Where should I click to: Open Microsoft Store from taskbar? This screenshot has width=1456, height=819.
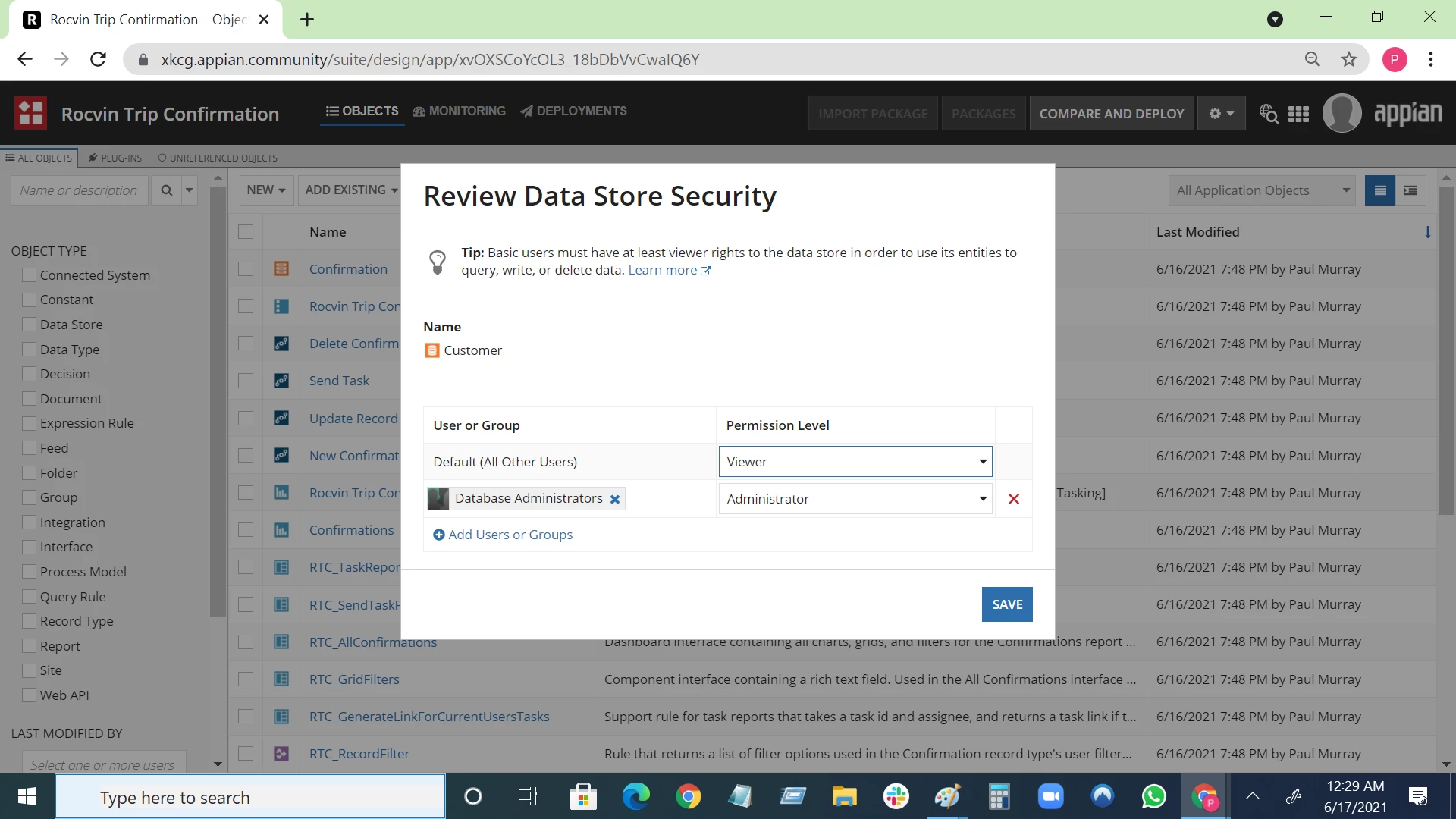[583, 796]
